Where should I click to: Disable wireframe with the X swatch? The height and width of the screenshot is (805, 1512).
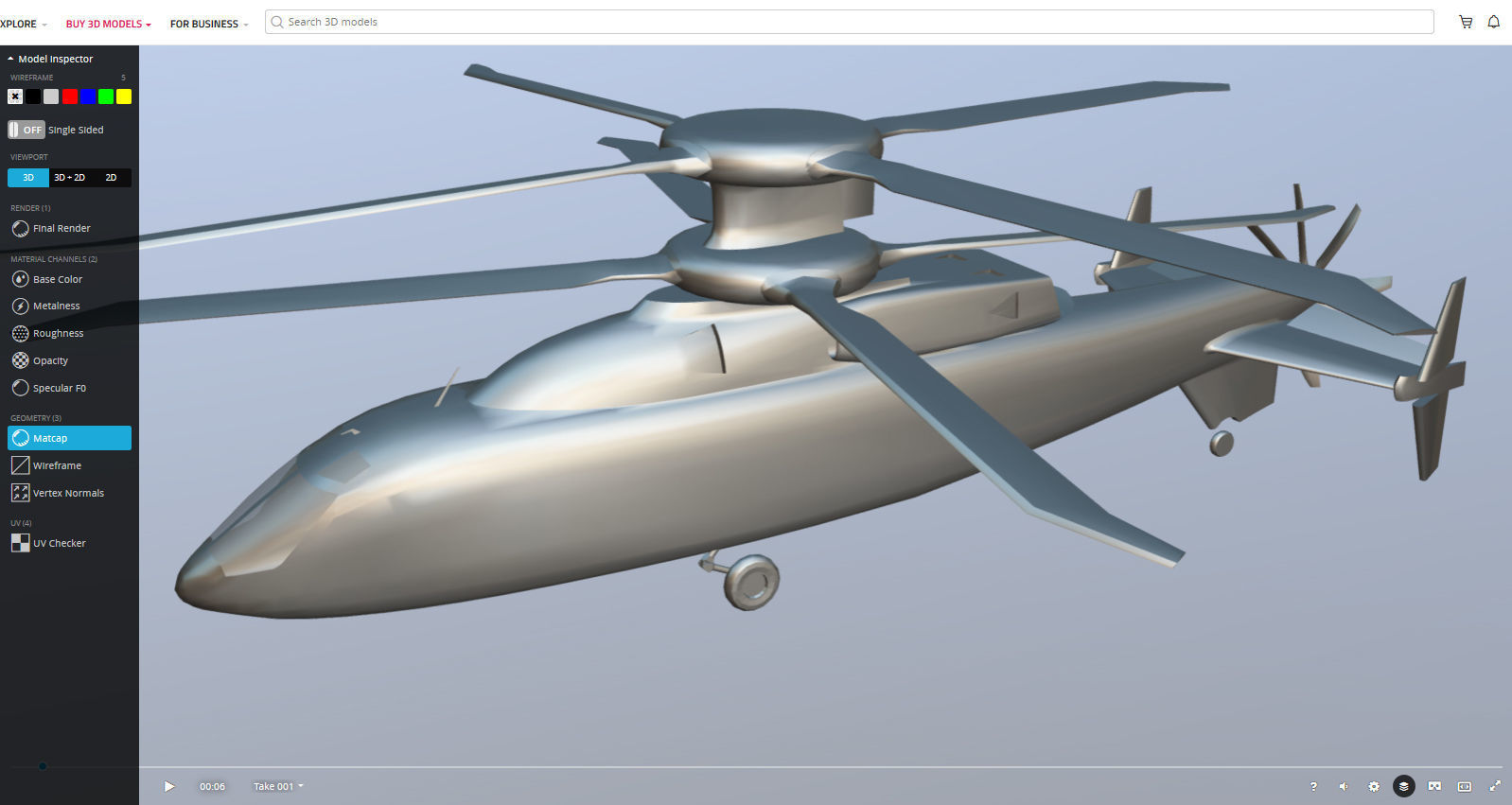click(x=15, y=96)
